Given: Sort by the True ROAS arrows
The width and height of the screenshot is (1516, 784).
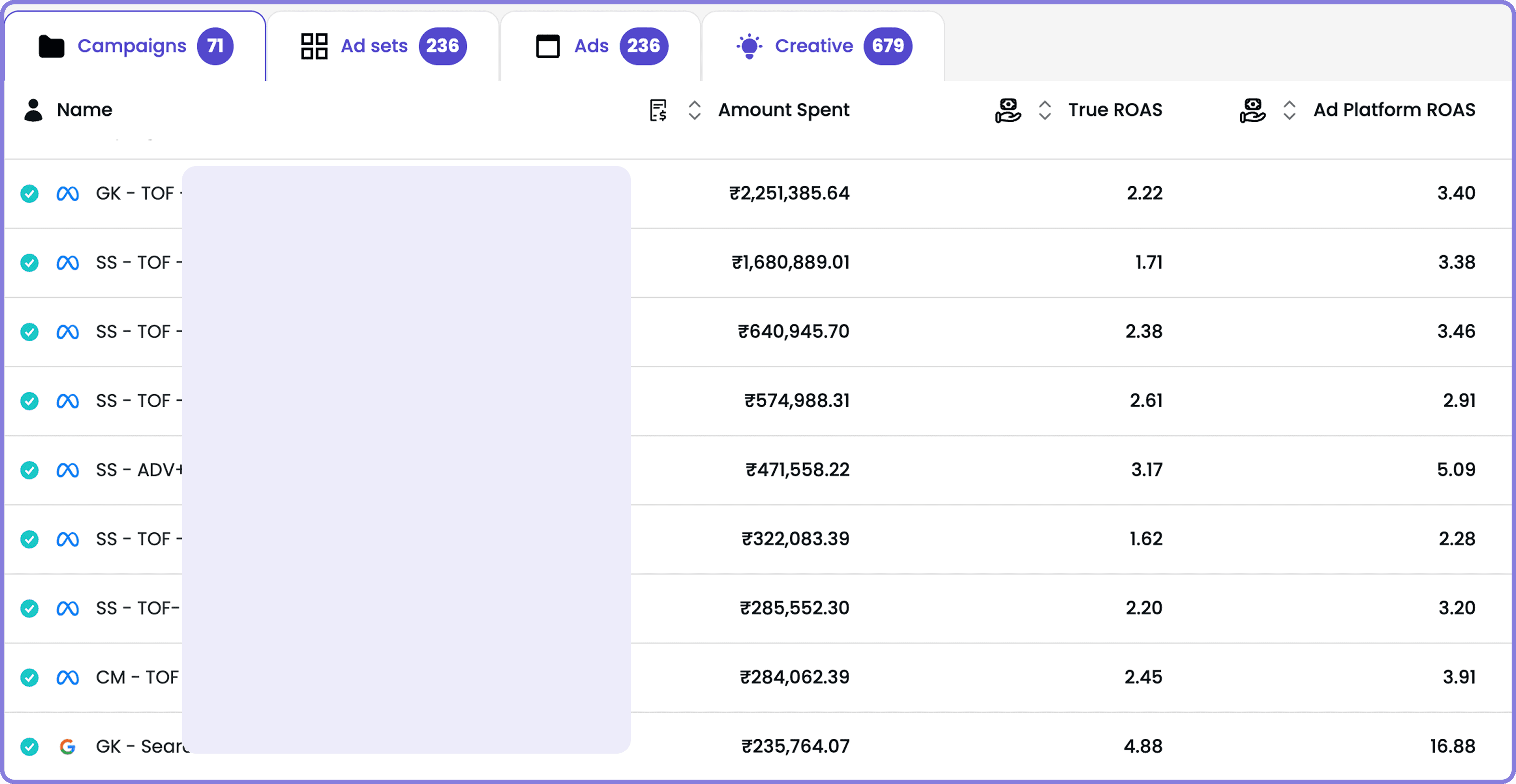Looking at the screenshot, I should pyautogui.click(x=1045, y=110).
